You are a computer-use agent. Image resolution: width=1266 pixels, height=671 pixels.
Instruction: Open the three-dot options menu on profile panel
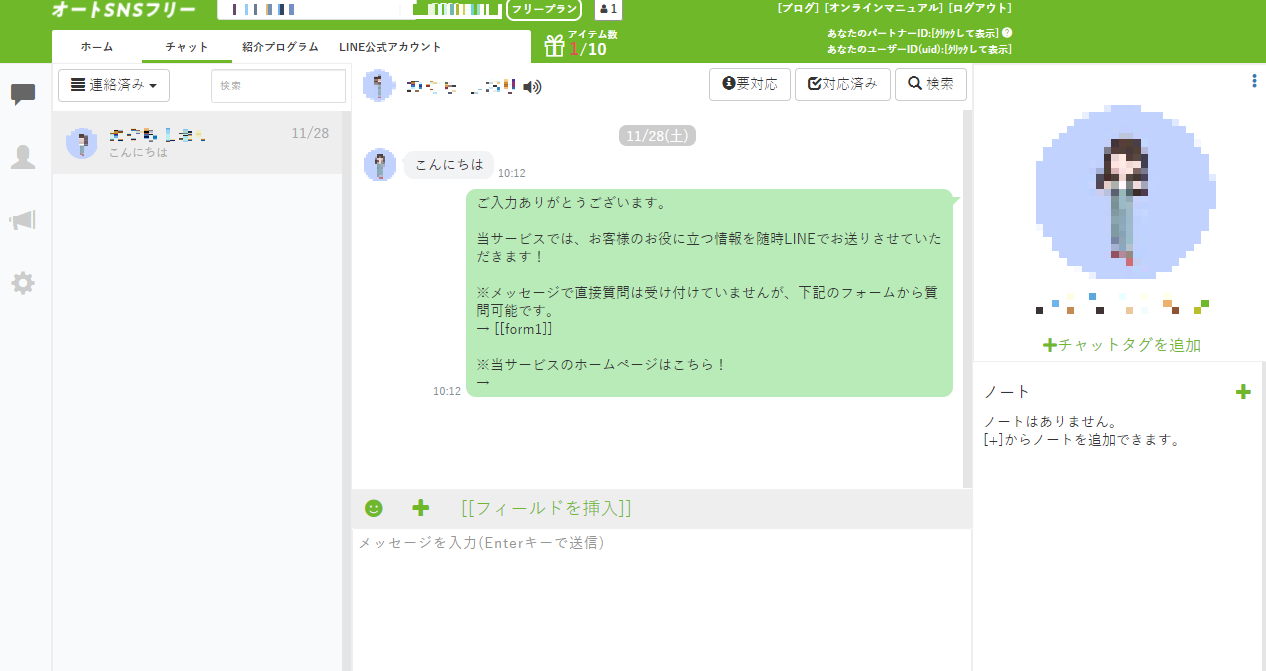1254,81
